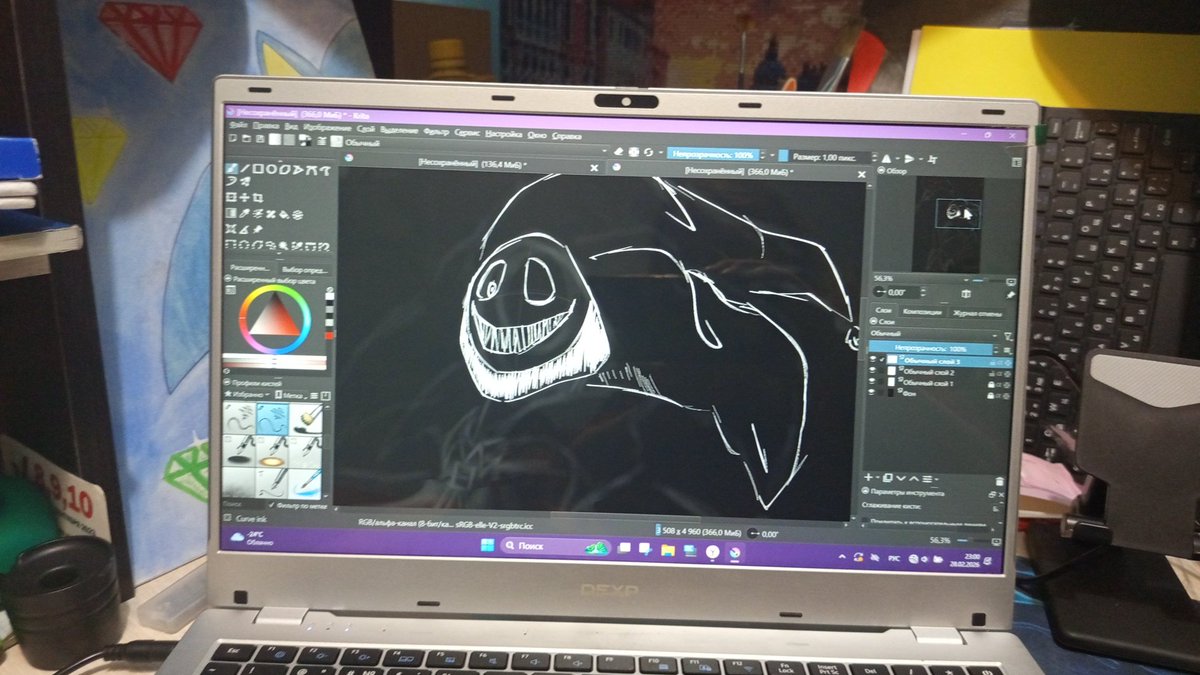Click the Open Document folder icon
The image size is (1200, 675).
coord(246,141)
